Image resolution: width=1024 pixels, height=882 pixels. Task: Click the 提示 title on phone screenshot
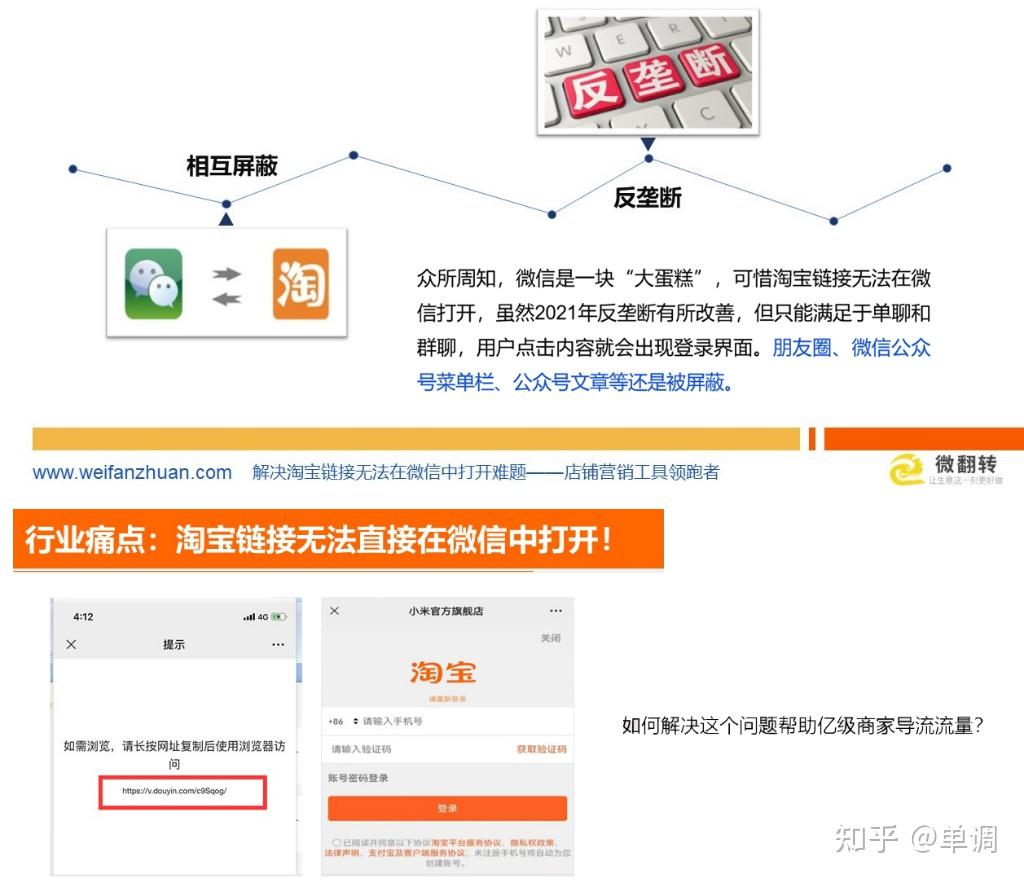click(174, 644)
